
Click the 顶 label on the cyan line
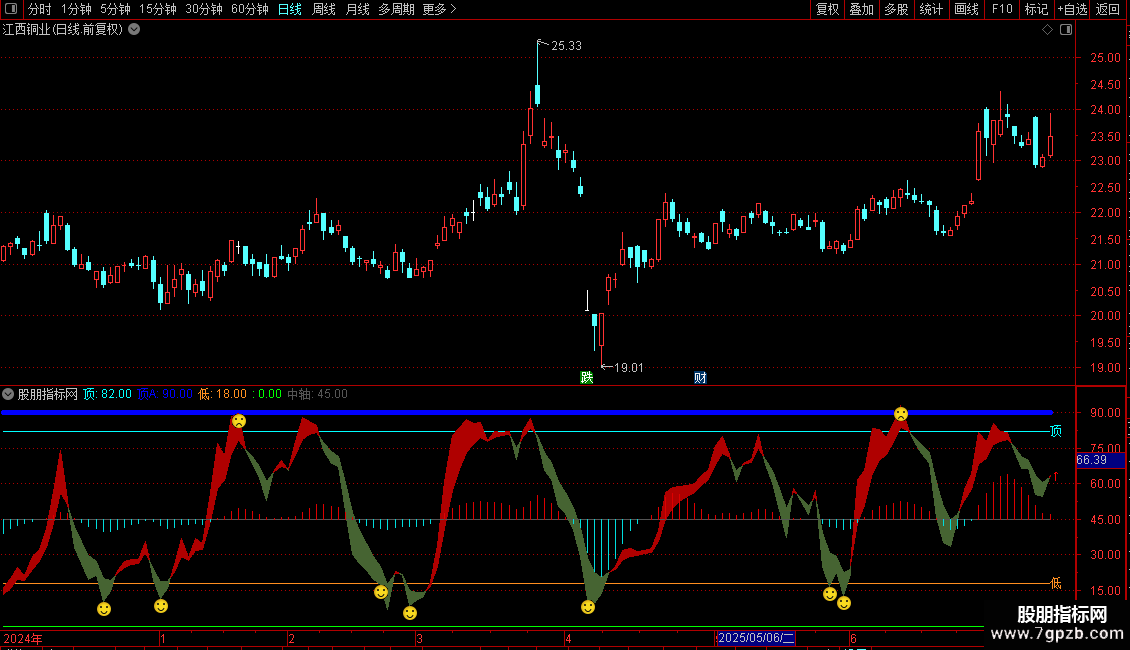[x=1056, y=431]
